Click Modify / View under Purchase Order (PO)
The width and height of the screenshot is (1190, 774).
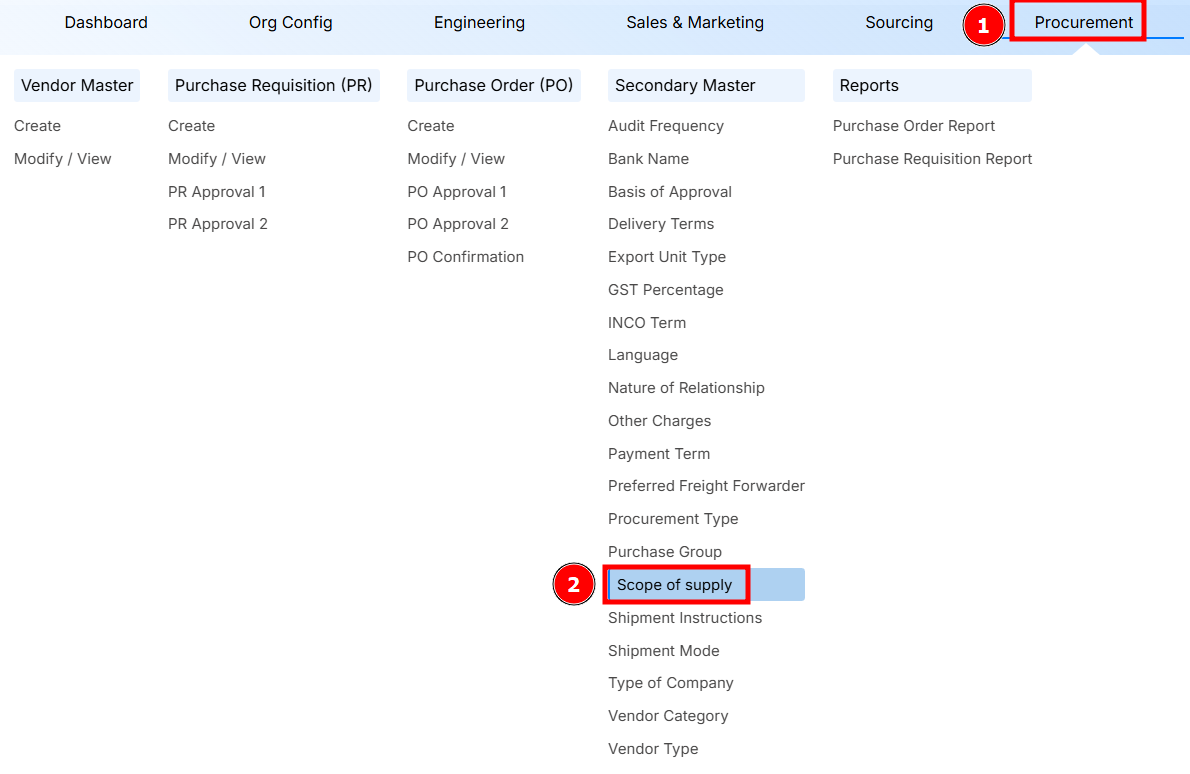tap(456, 159)
